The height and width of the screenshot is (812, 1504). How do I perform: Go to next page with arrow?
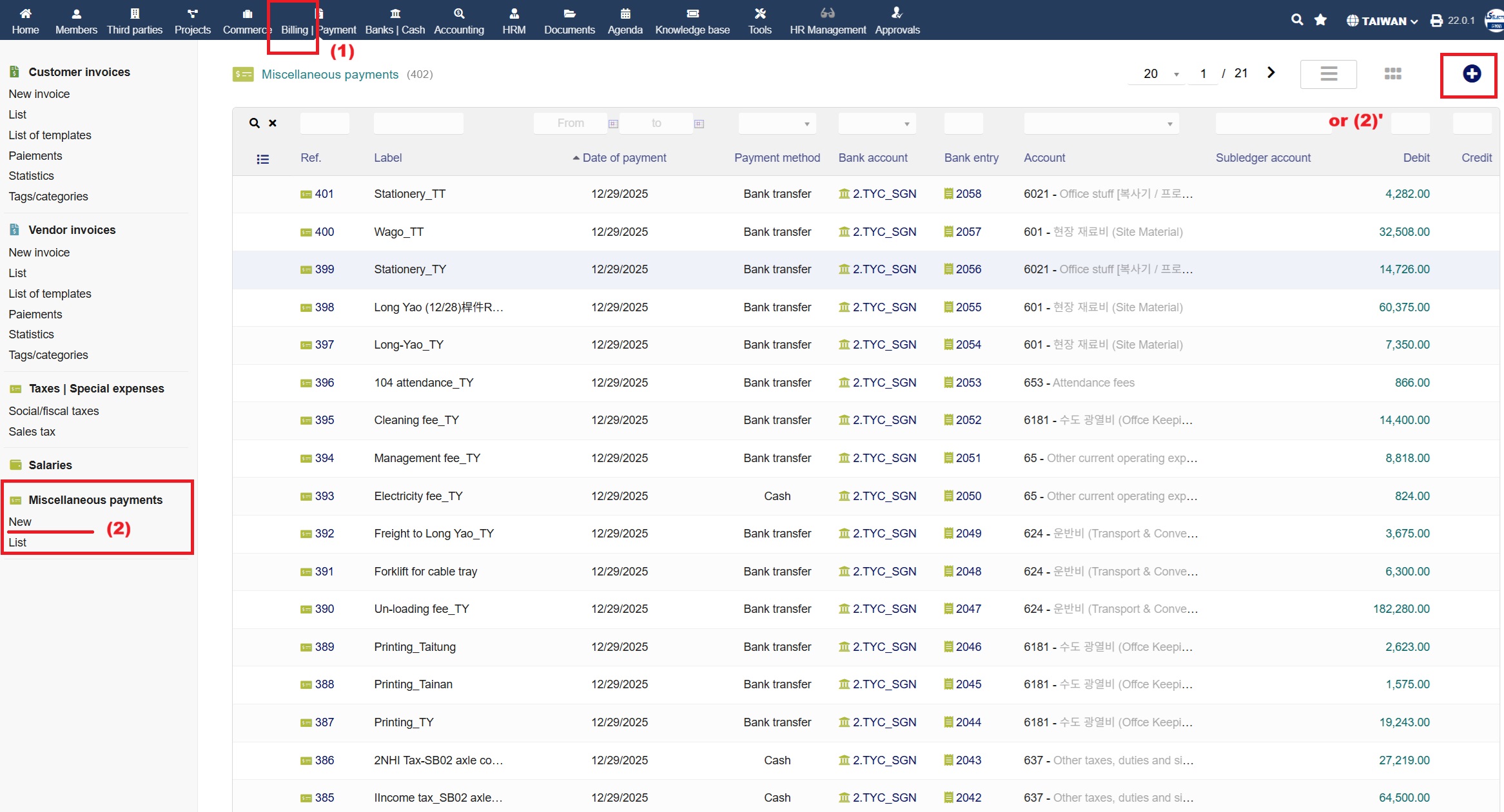(x=1271, y=73)
